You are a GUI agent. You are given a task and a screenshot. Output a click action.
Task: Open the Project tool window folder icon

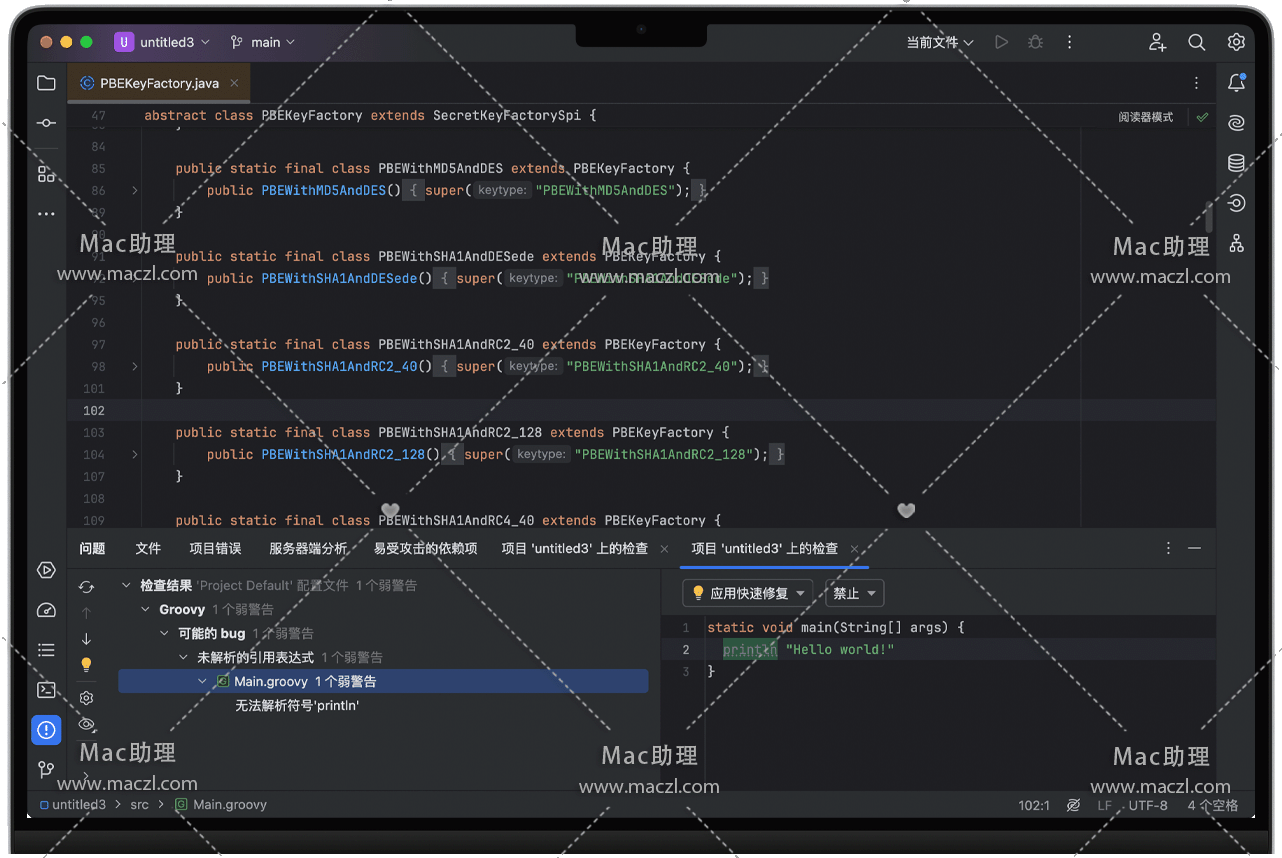[x=46, y=83]
